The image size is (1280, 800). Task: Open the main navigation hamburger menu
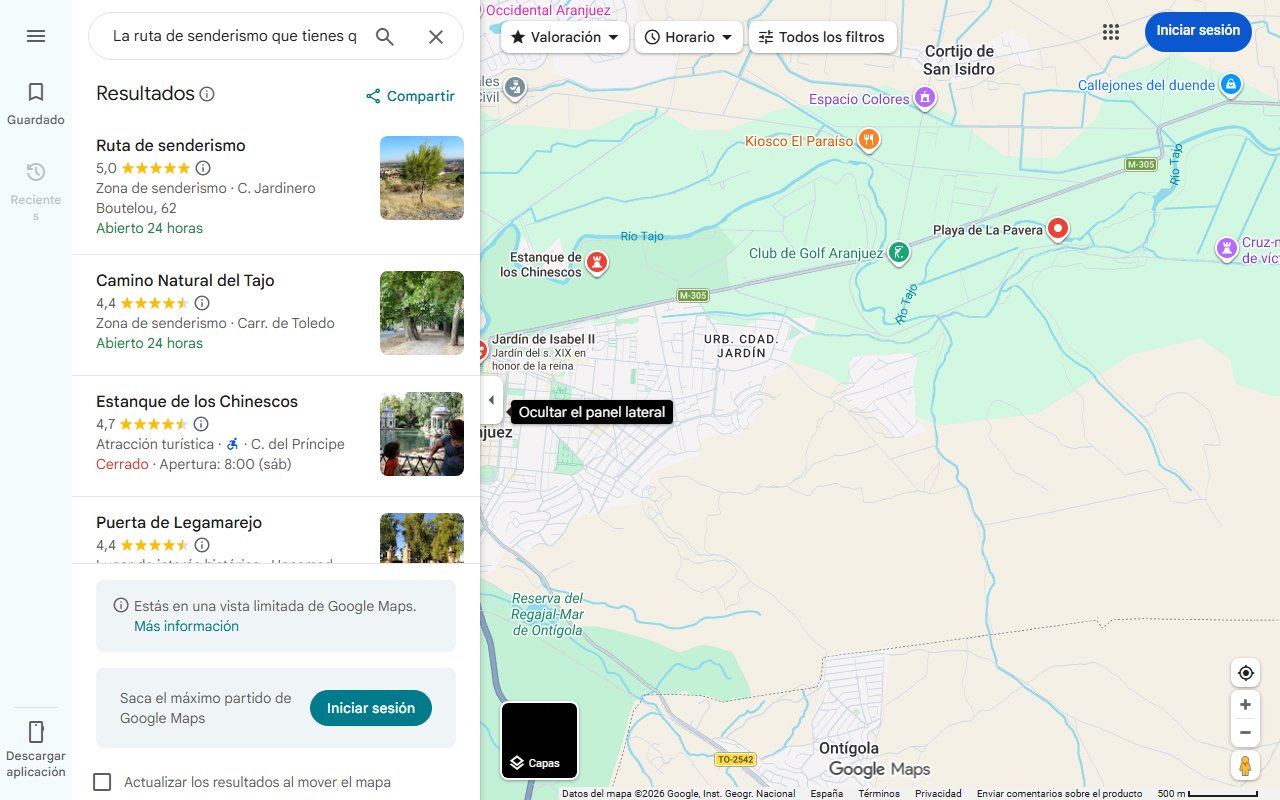[36, 36]
